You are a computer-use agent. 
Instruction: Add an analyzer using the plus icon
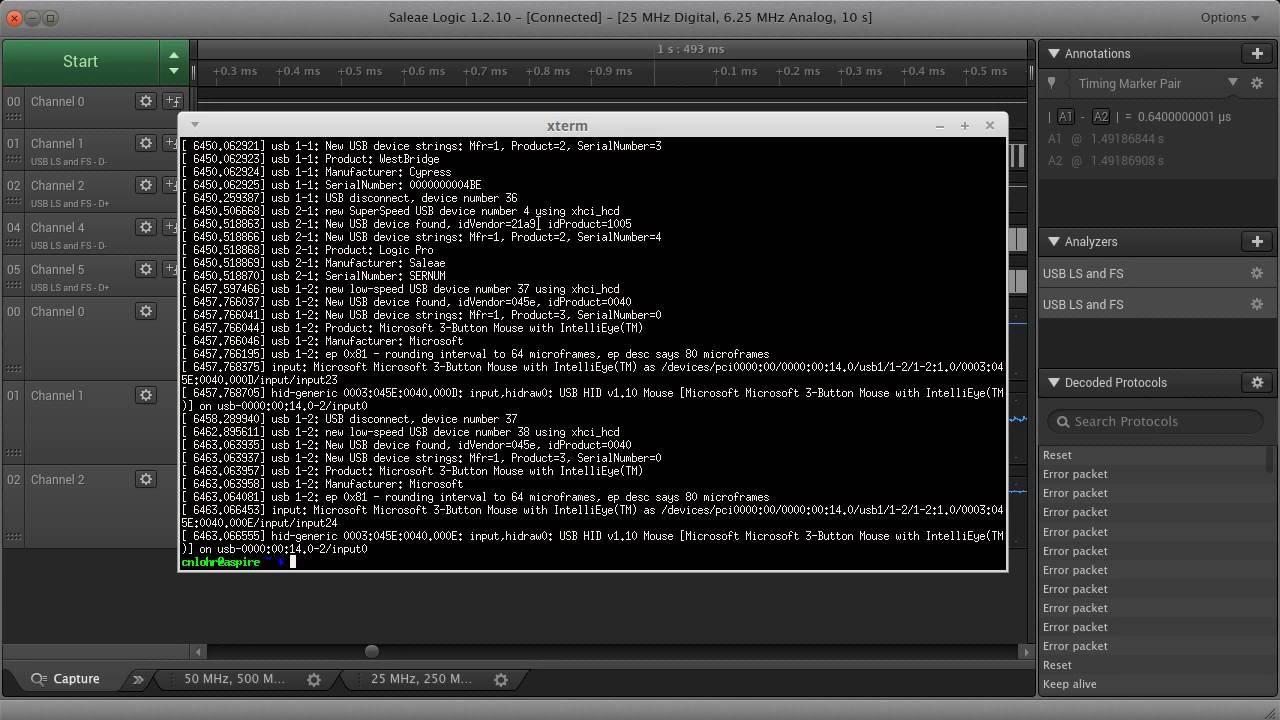click(x=1257, y=241)
